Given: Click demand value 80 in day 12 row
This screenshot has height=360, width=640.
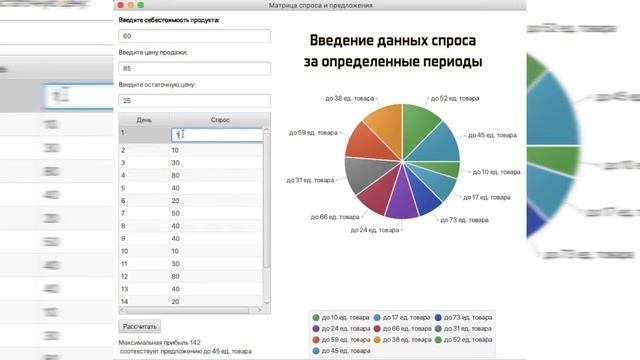Looking at the screenshot, I should click(x=176, y=277).
